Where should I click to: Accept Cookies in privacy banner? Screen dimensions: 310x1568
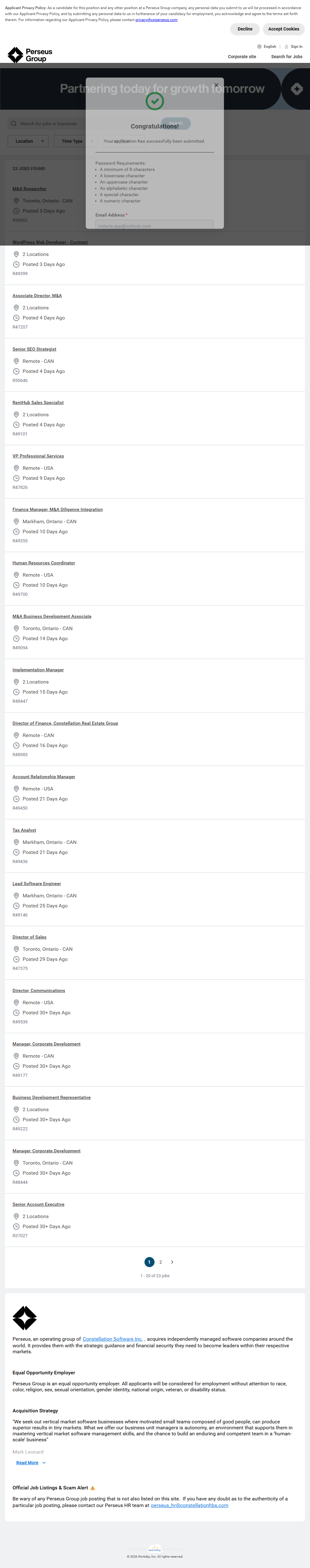(283, 29)
